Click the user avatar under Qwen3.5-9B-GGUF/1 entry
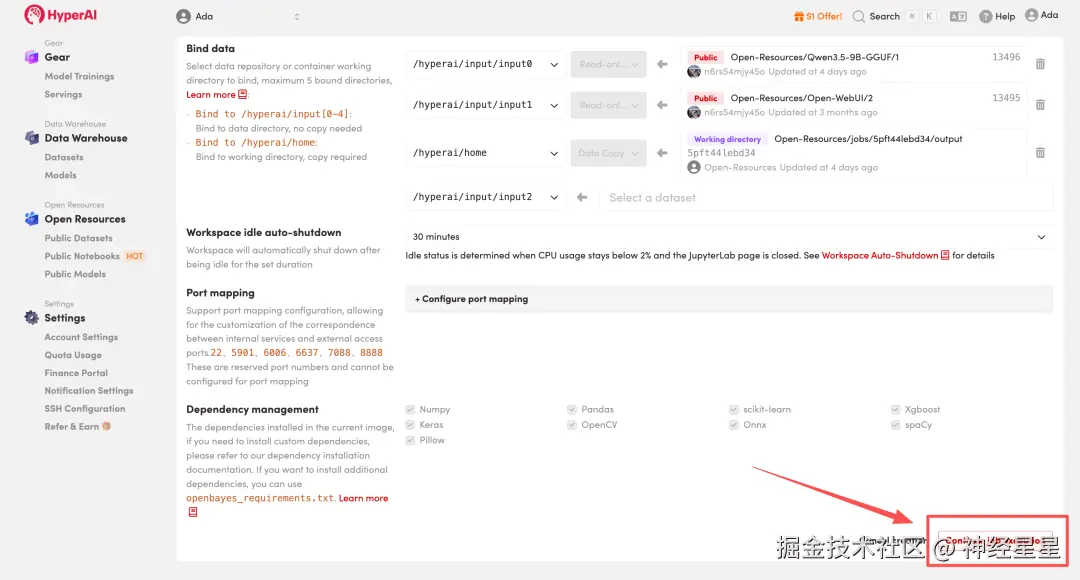 694,72
